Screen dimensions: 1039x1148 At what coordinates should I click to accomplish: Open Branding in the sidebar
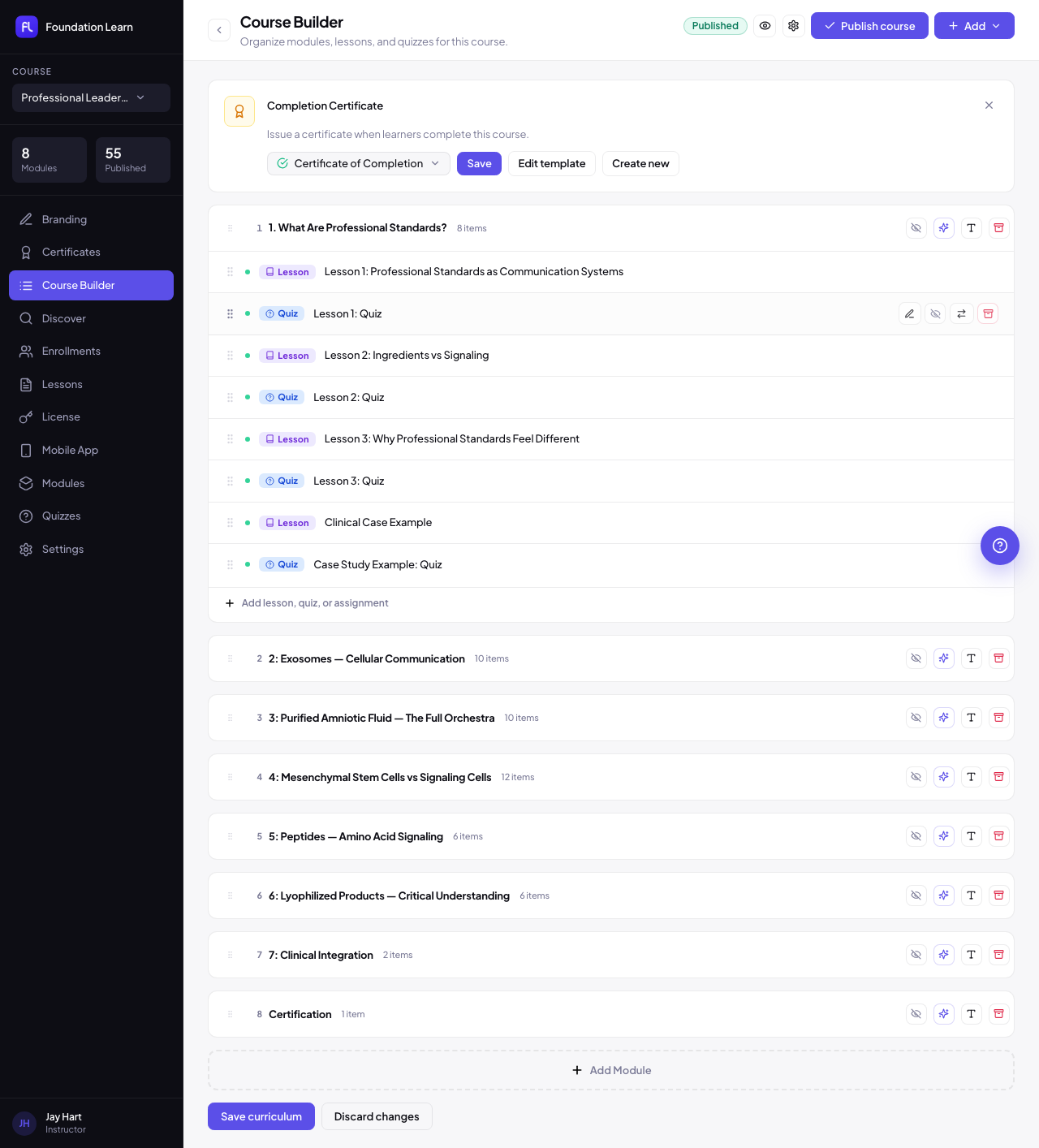(91, 219)
